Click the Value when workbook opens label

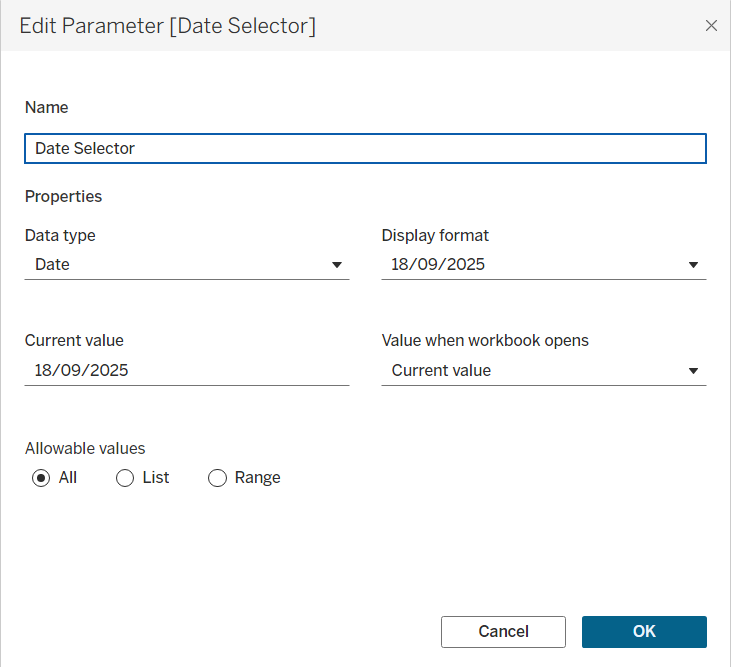(x=485, y=340)
